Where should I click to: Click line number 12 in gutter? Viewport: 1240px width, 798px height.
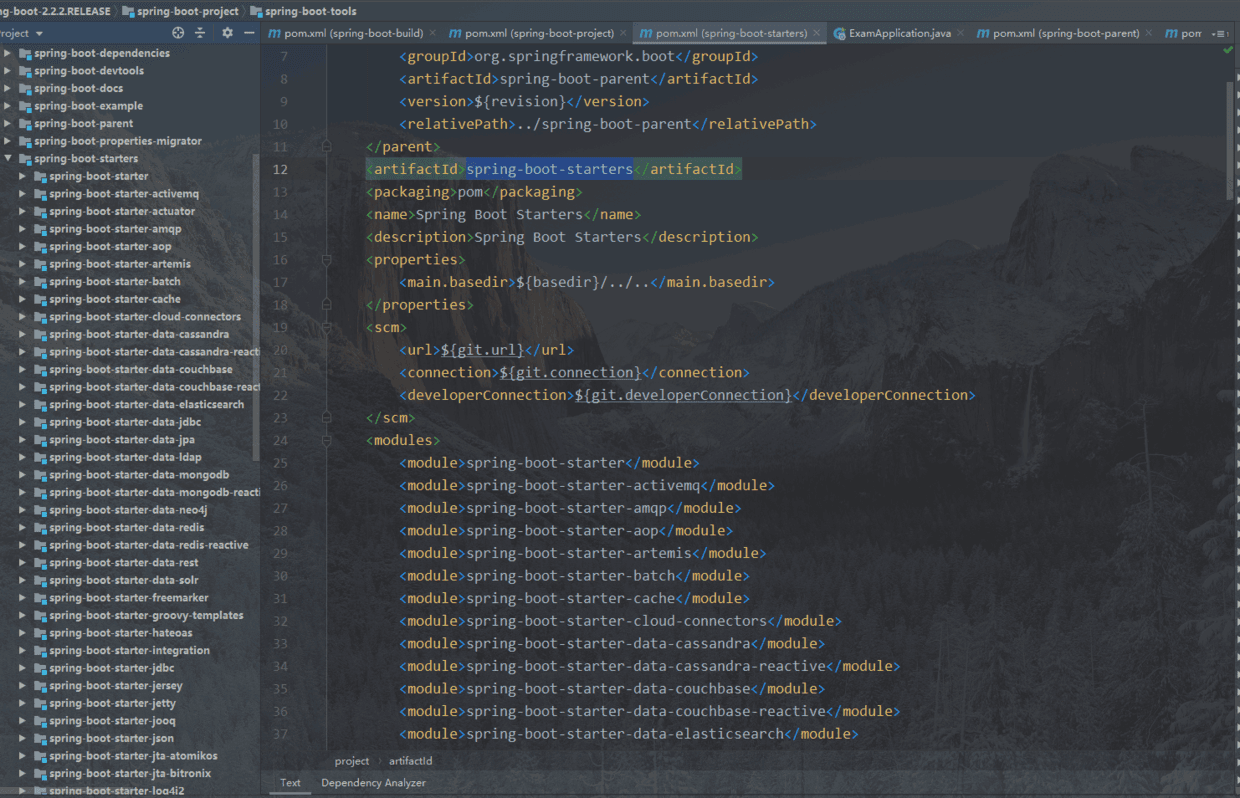(280, 169)
